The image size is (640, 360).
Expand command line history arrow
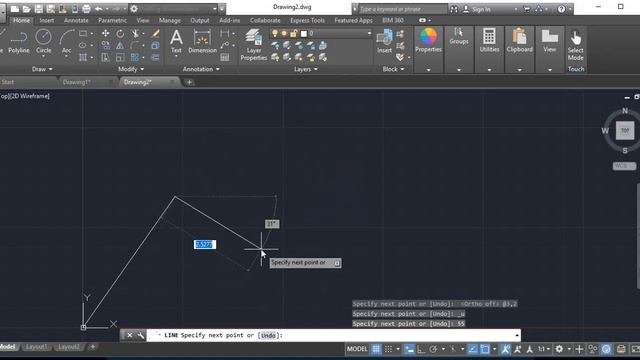(517, 336)
